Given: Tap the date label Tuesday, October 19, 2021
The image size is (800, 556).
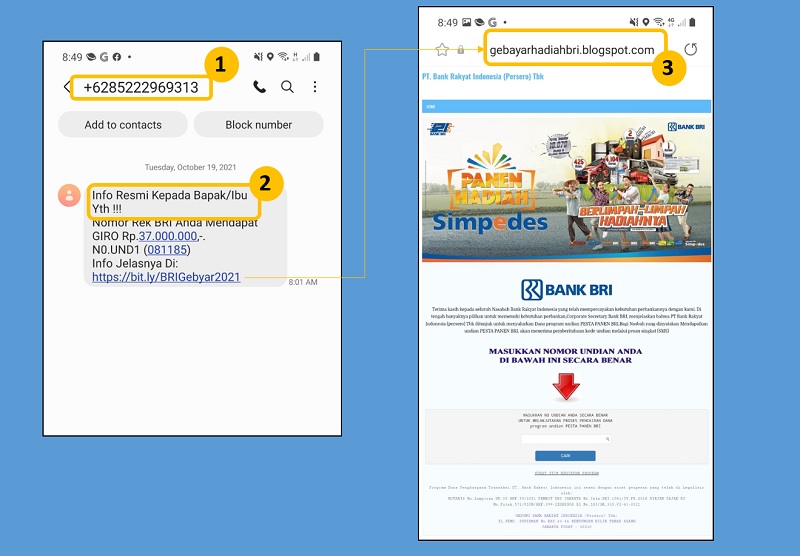Looking at the screenshot, I should click(190, 167).
